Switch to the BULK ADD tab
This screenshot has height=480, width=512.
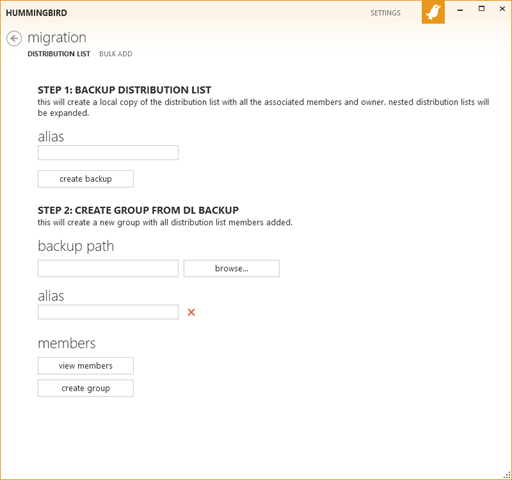pos(116,54)
